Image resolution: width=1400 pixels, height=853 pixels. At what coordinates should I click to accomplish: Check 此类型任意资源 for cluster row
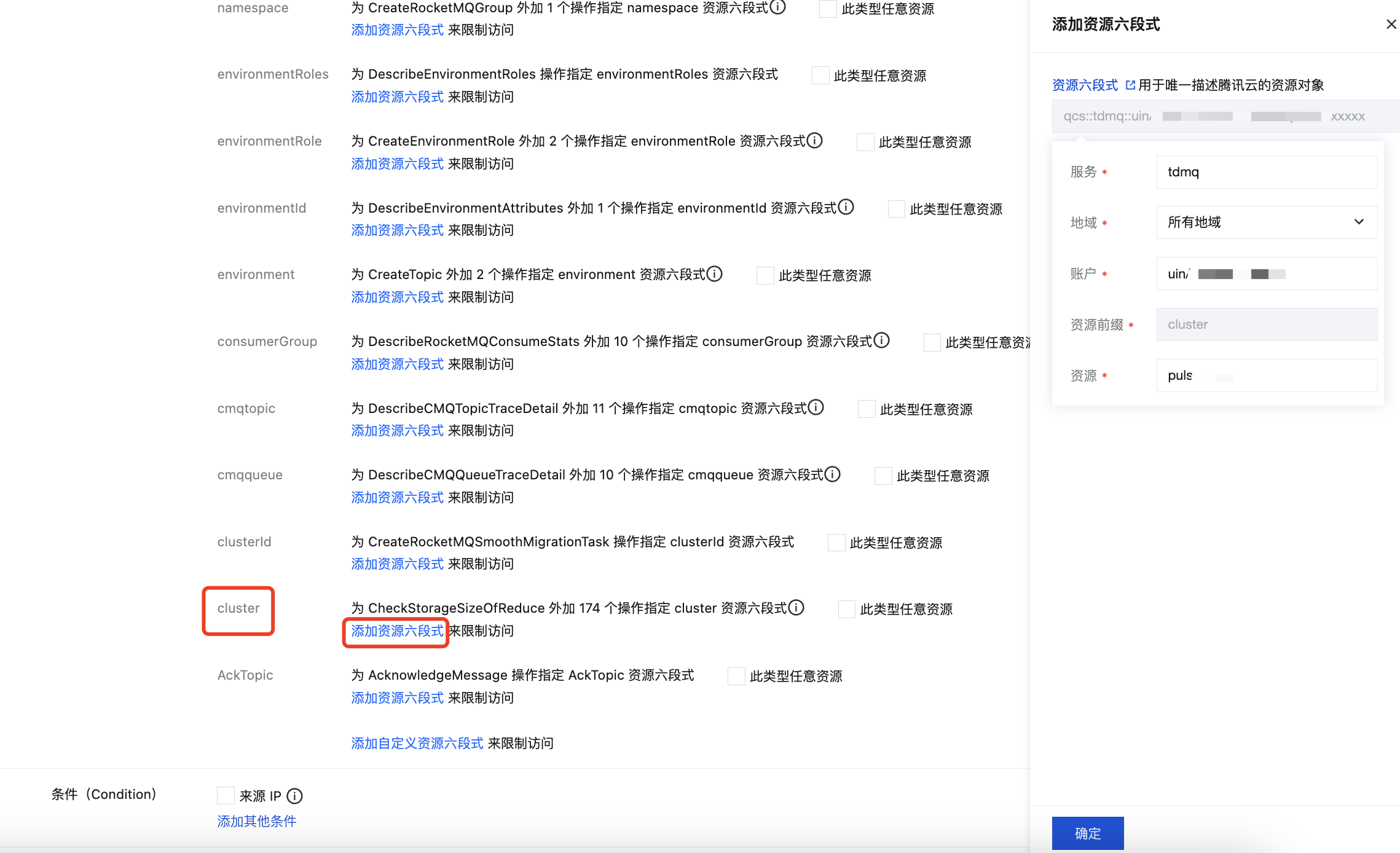pos(847,609)
